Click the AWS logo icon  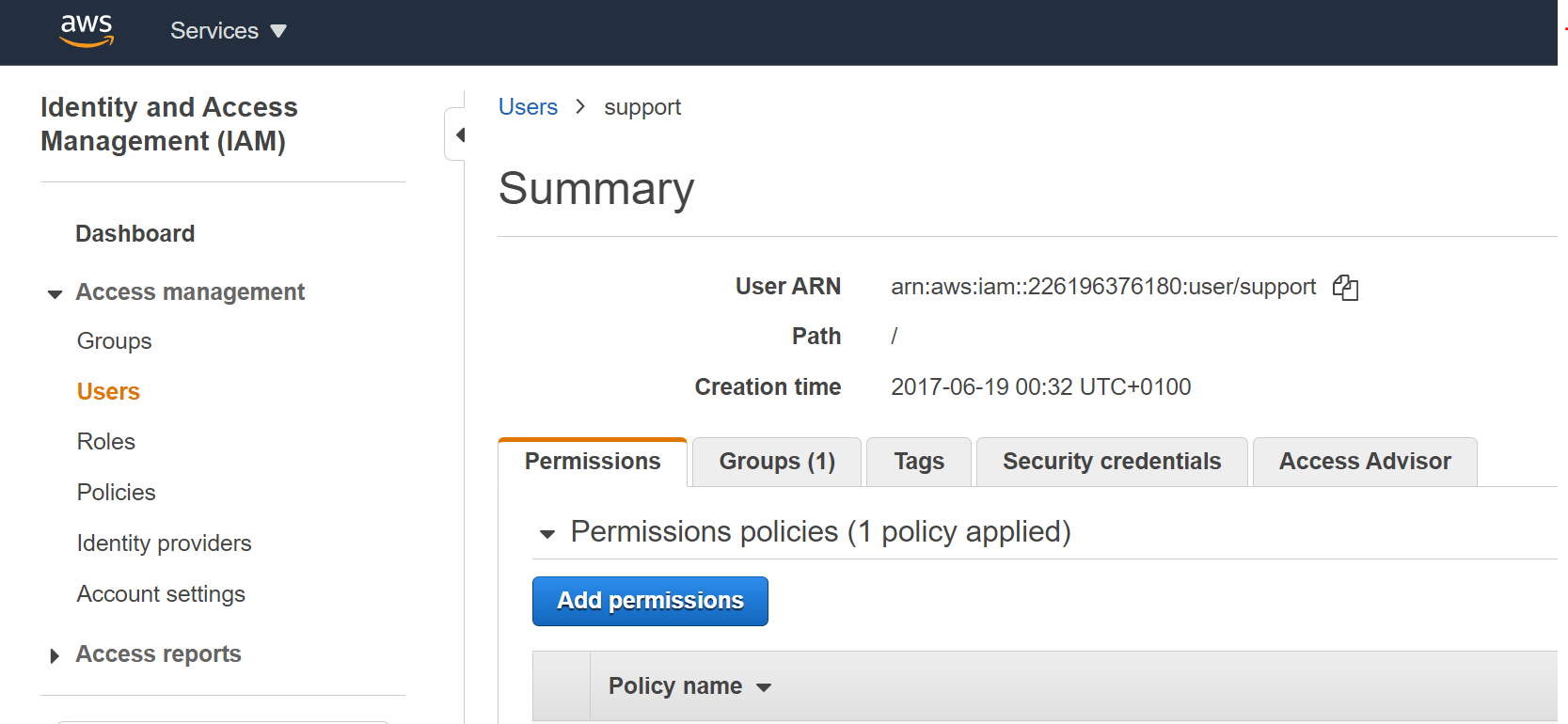(x=87, y=31)
